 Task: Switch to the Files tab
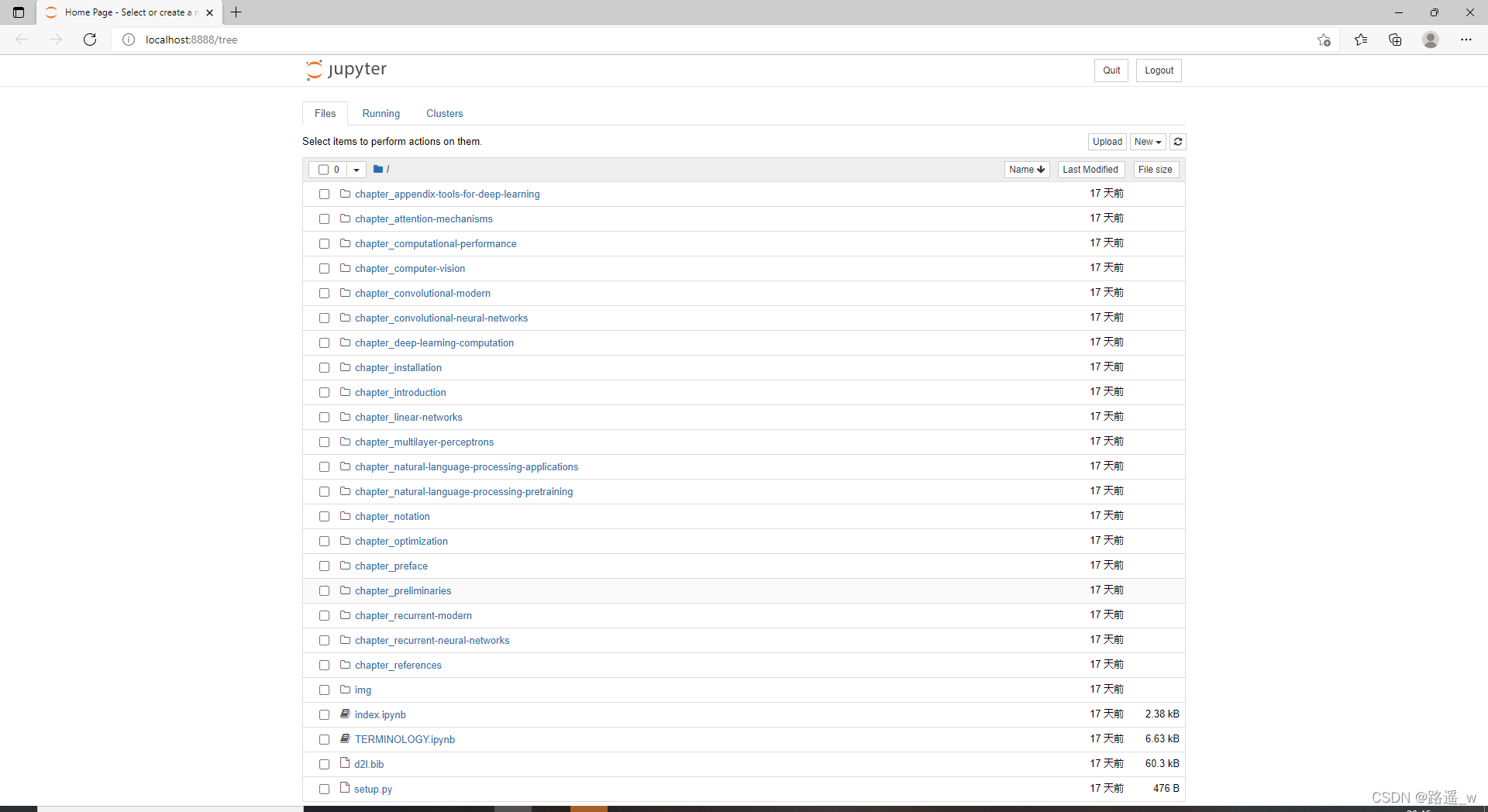pyautogui.click(x=325, y=113)
